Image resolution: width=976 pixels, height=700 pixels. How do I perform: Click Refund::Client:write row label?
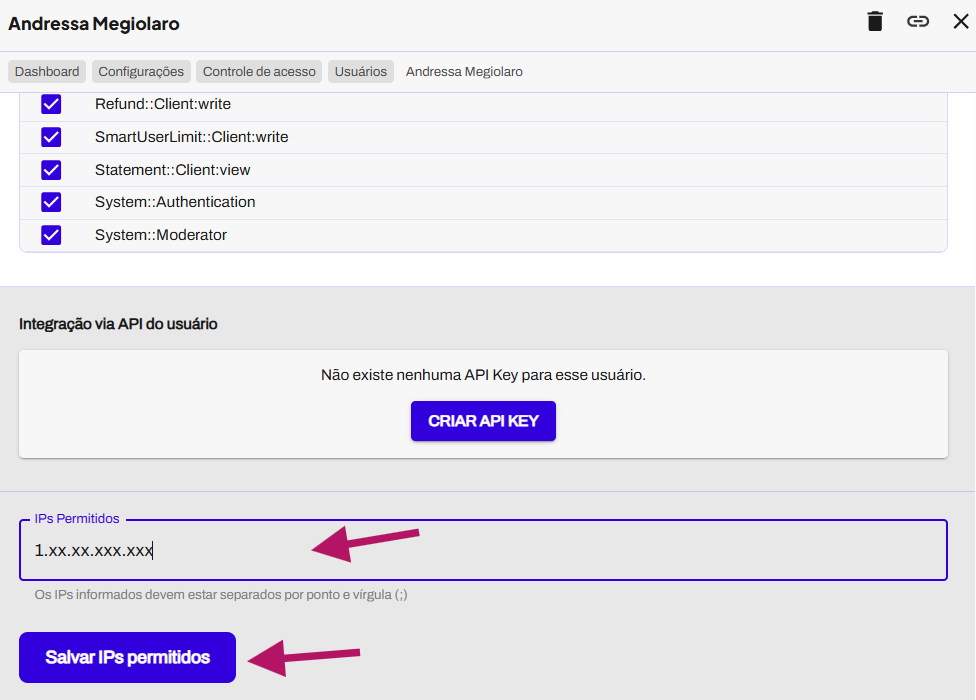tap(162, 104)
